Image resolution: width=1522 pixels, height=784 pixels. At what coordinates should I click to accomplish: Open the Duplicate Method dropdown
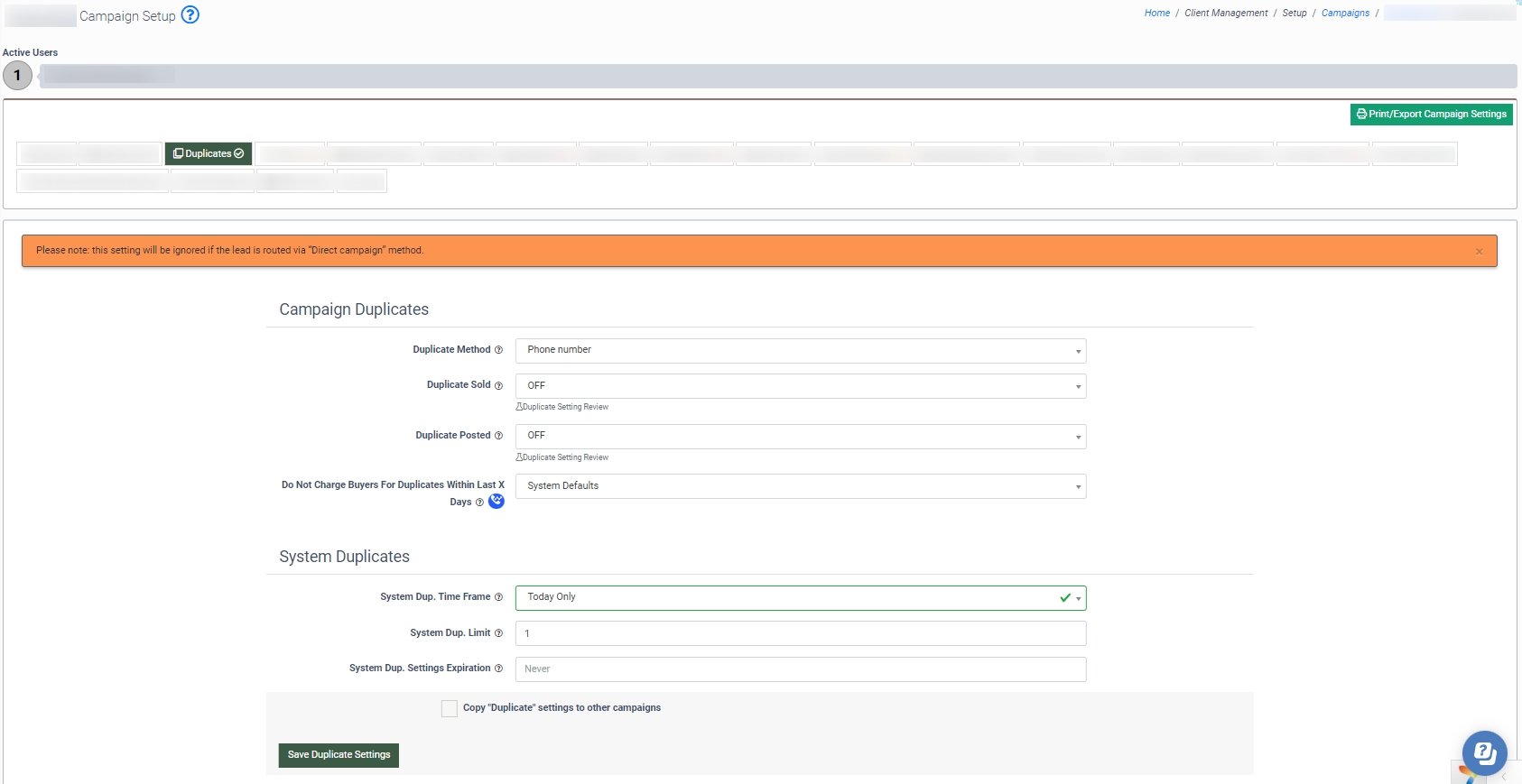[x=800, y=350]
